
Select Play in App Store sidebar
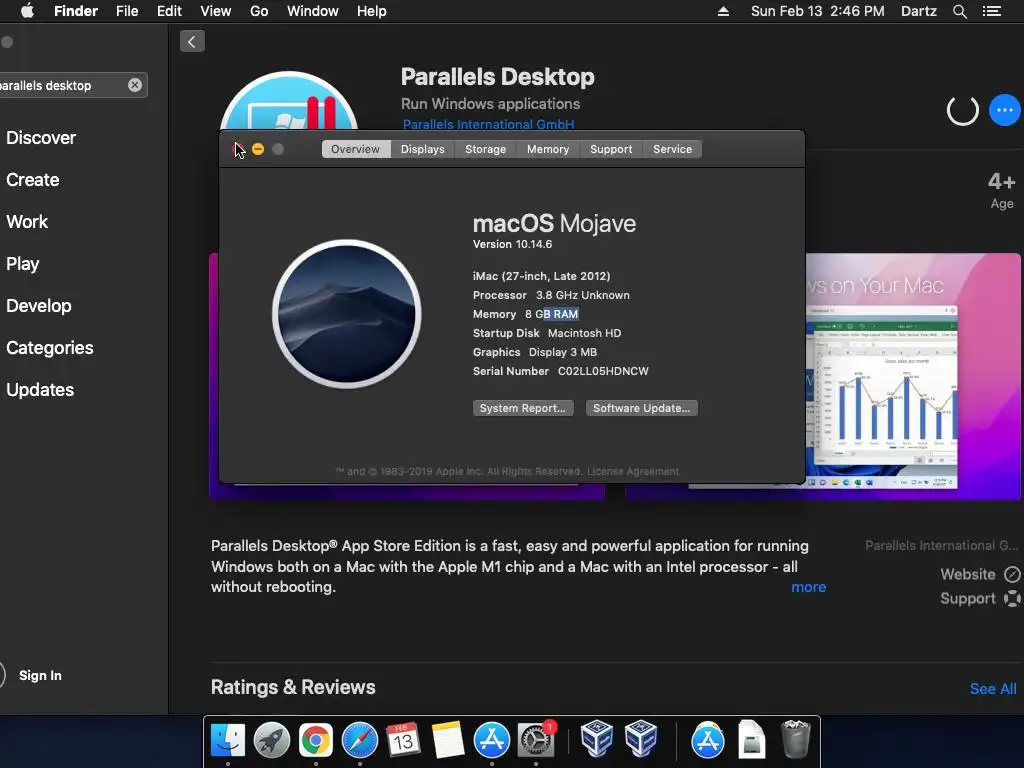[x=23, y=263]
